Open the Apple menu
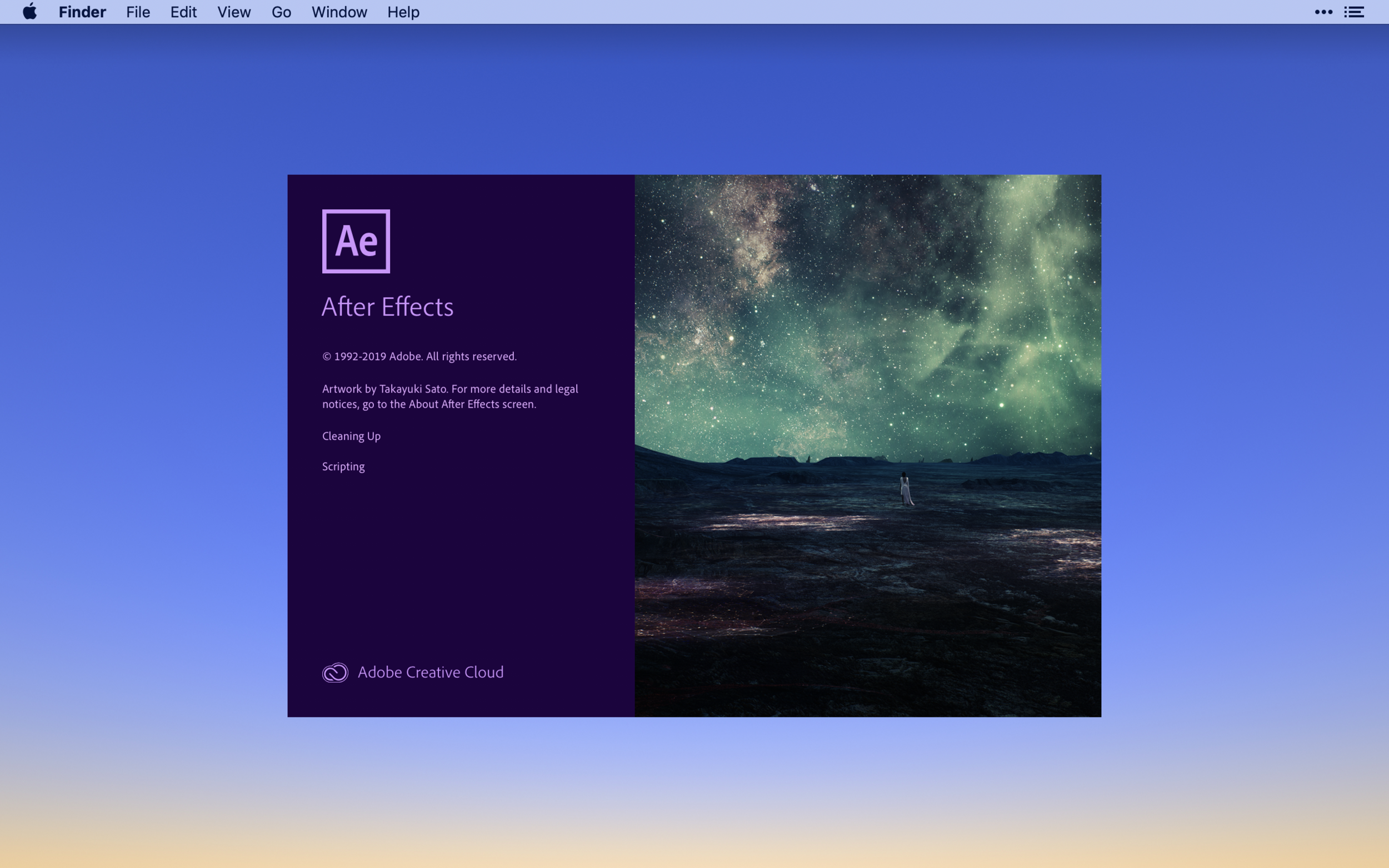The height and width of the screenshot is (868, 1389). tap(30, 12)
